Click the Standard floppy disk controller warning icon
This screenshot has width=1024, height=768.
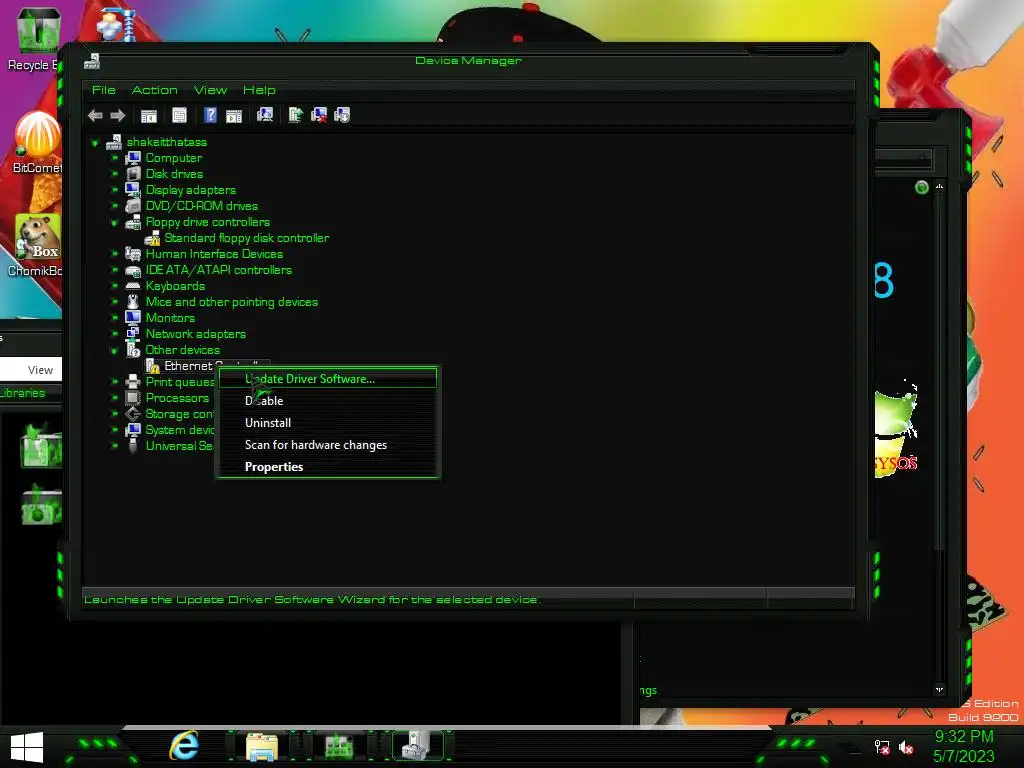pos(152,238)
